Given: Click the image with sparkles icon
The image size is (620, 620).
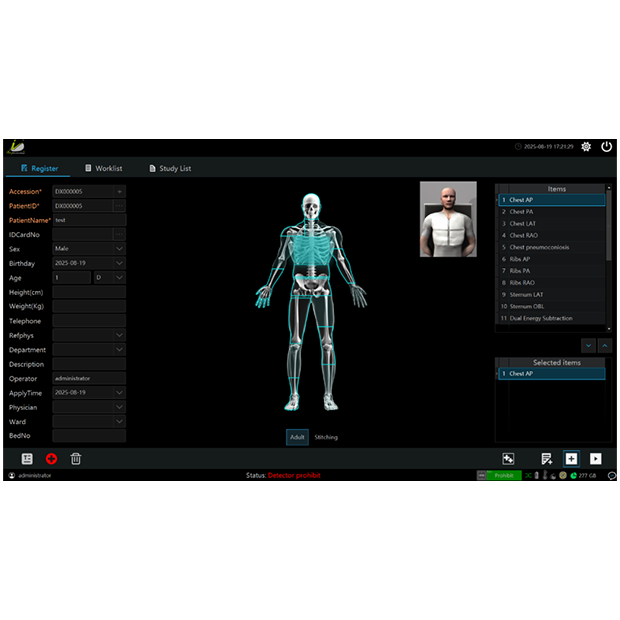Looking at the screenshot, I should (x=508, y=459).
